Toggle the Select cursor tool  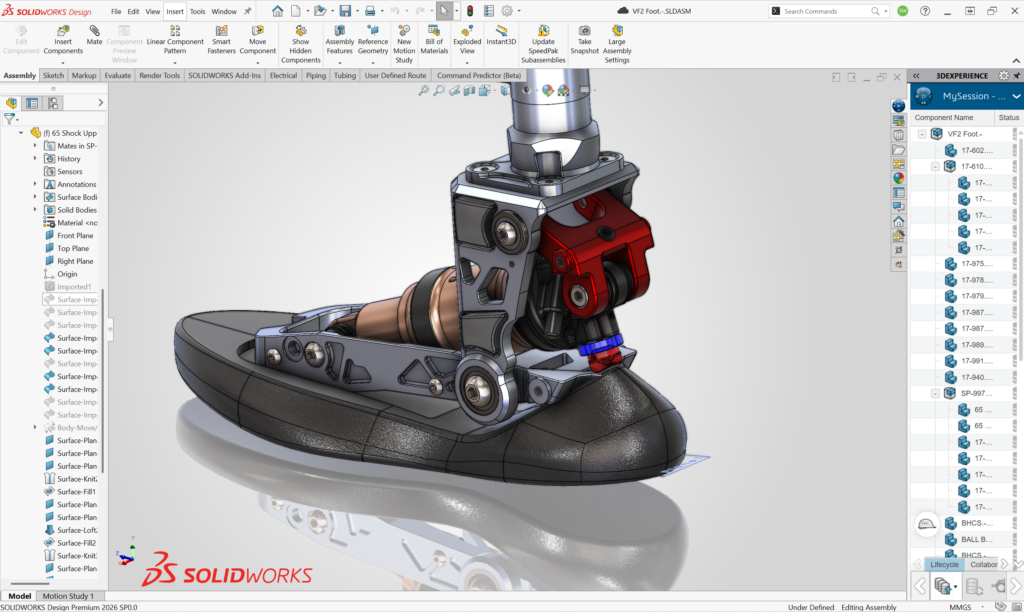coord(443,11)
